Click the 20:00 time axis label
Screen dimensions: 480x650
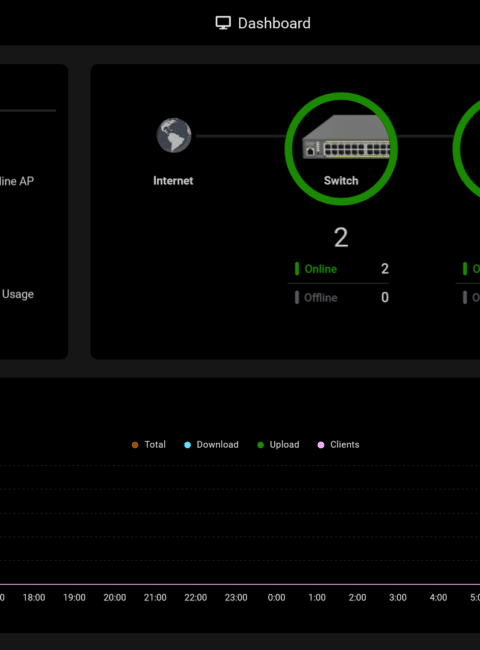[115, 597]
